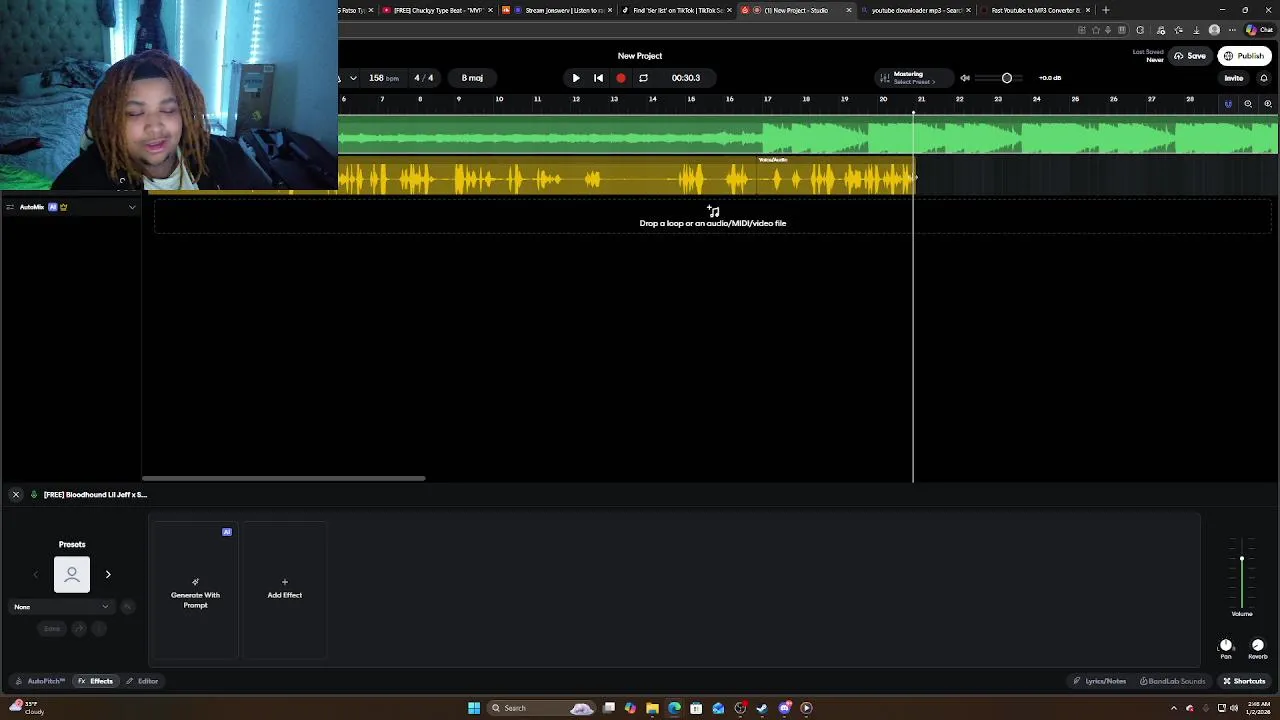The image size is (1280, 720).
Task: Expand the metronome options chevron
Action: pyautogui.click(x=353, y=78)
